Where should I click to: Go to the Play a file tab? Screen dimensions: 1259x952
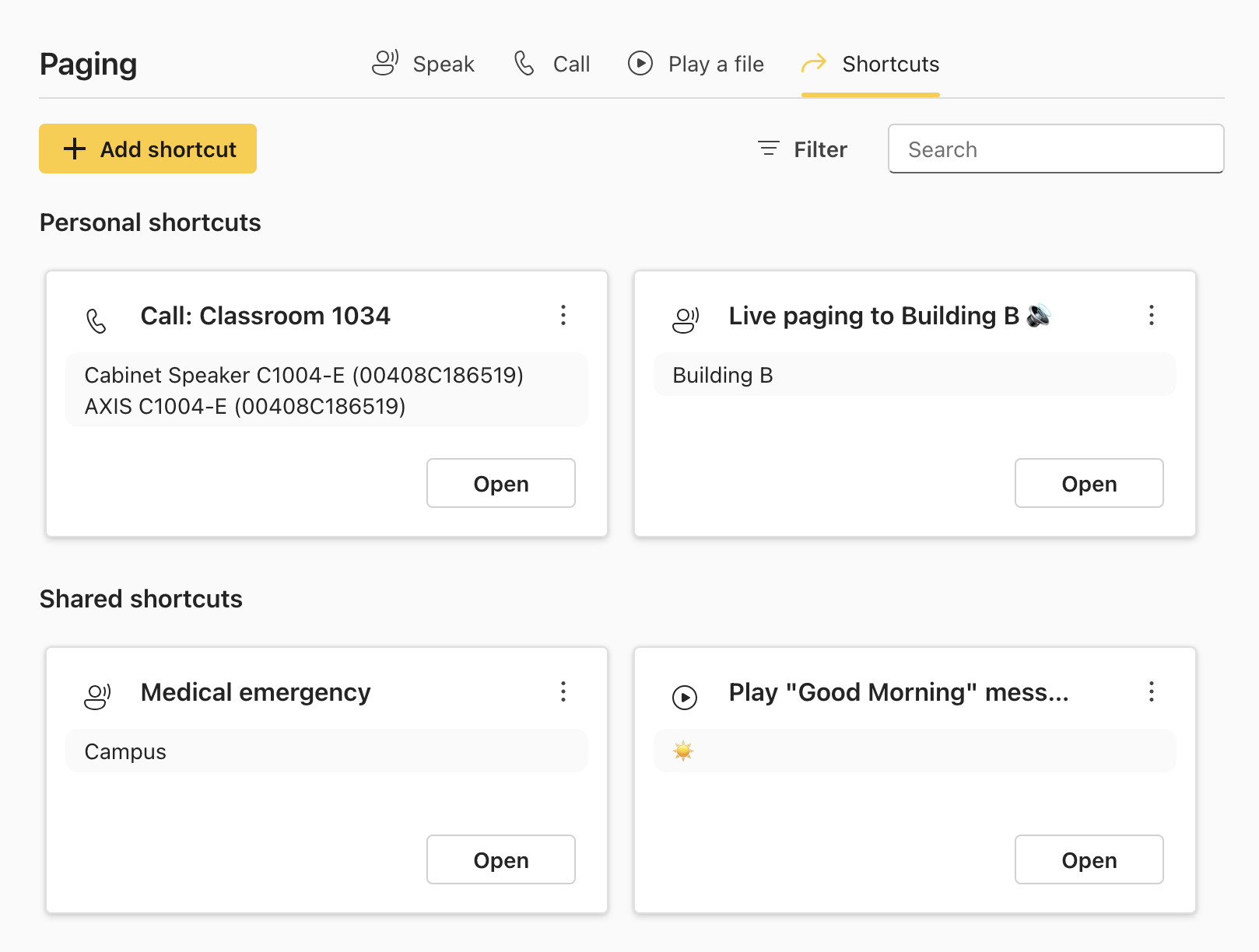pos(696,64)
